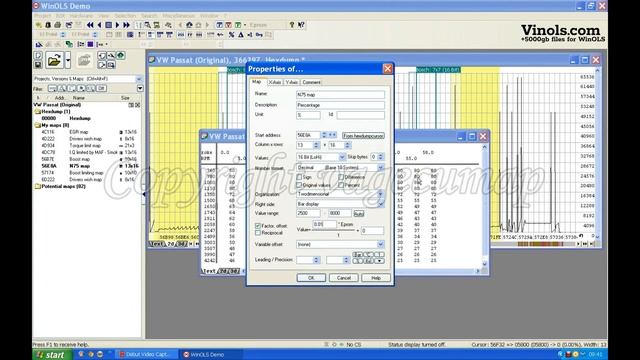The width and height of the screenshot is (640, 360).
Task: Click the Help button in Properties dialog
Action: pos(376,278)
